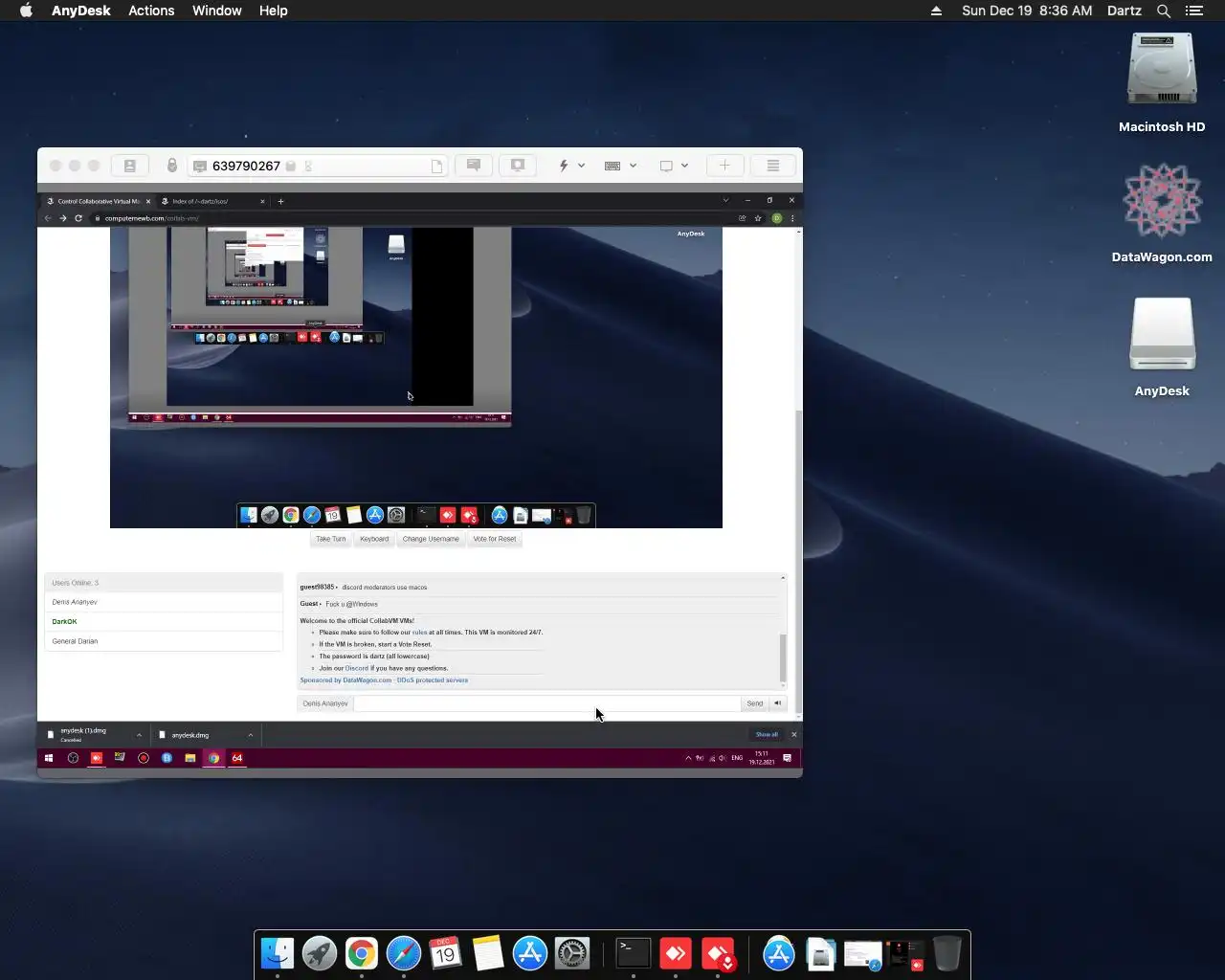
Task: Open remote Windows notification center icon
Action: (788, 758)
